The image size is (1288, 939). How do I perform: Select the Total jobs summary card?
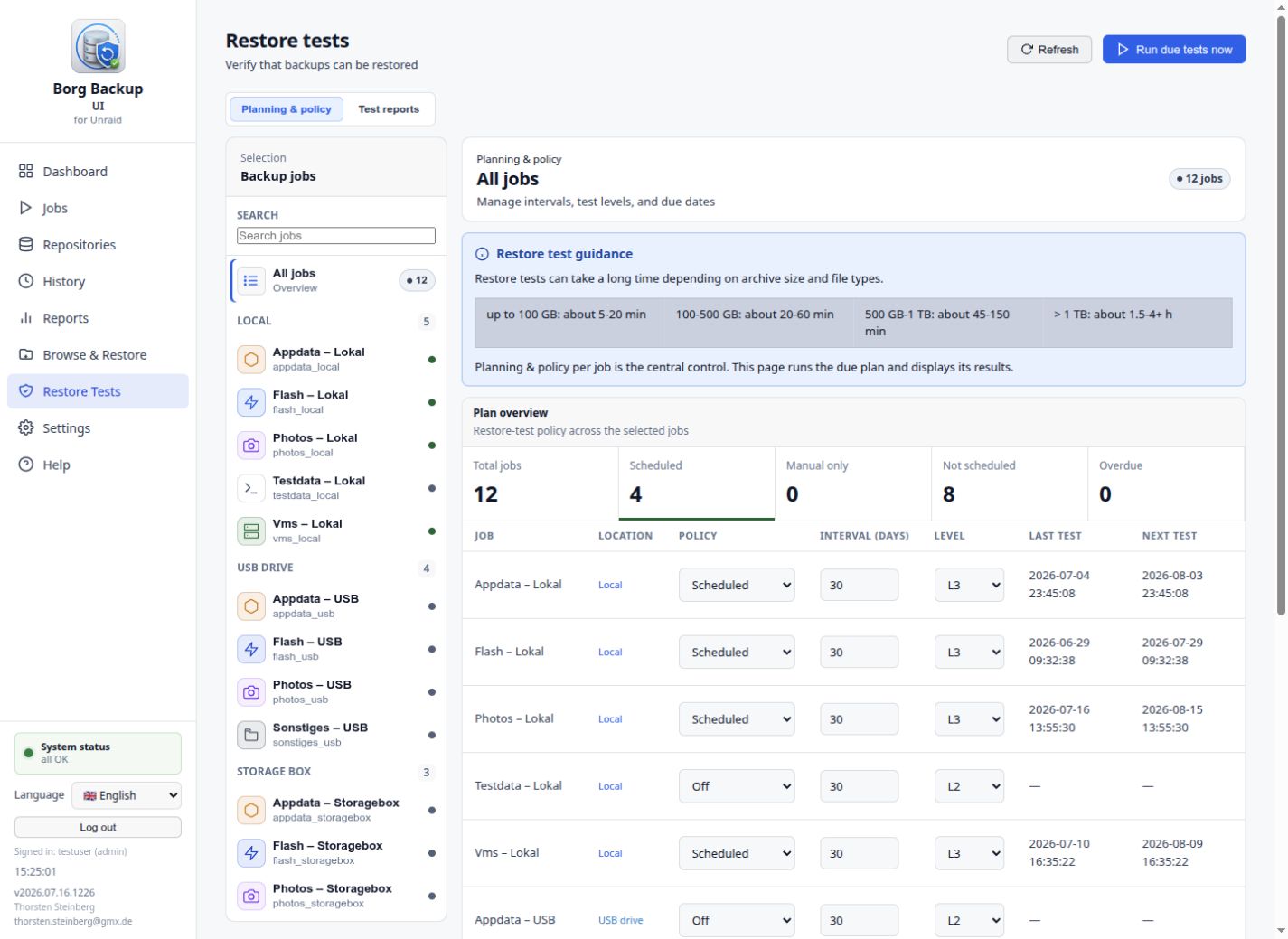(541, 484)
